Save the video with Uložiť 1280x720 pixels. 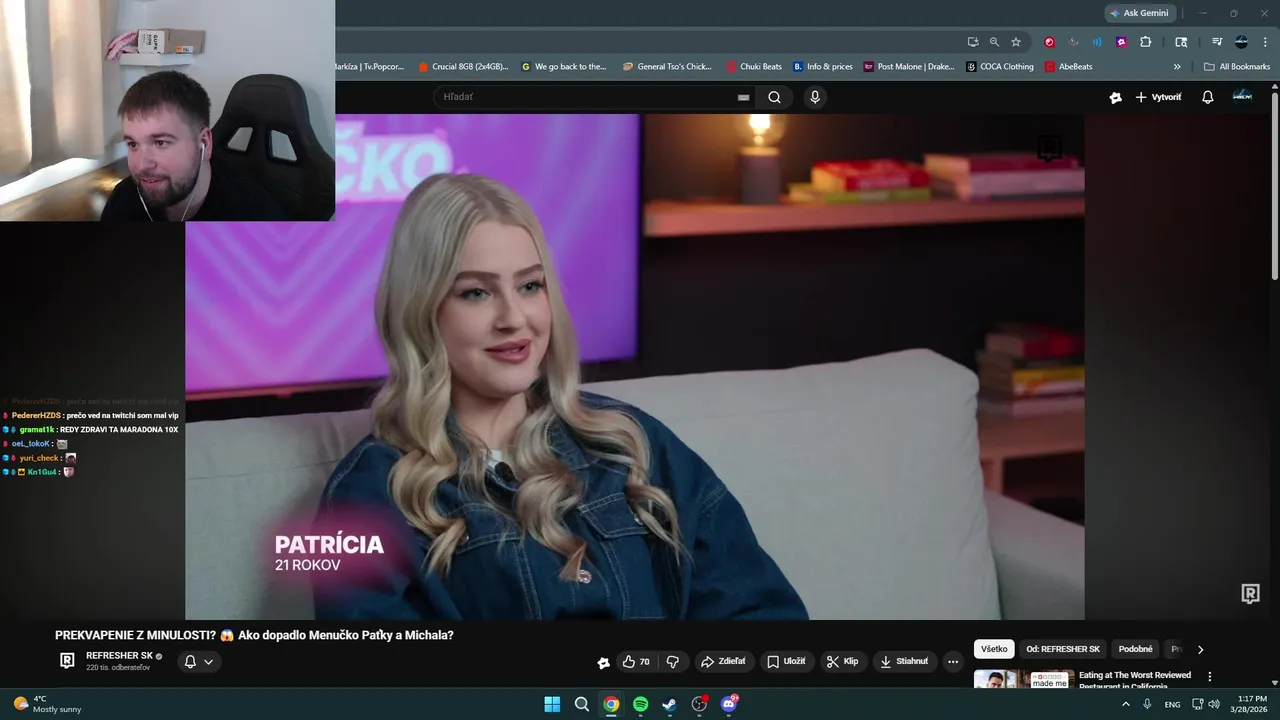point(786,661)
